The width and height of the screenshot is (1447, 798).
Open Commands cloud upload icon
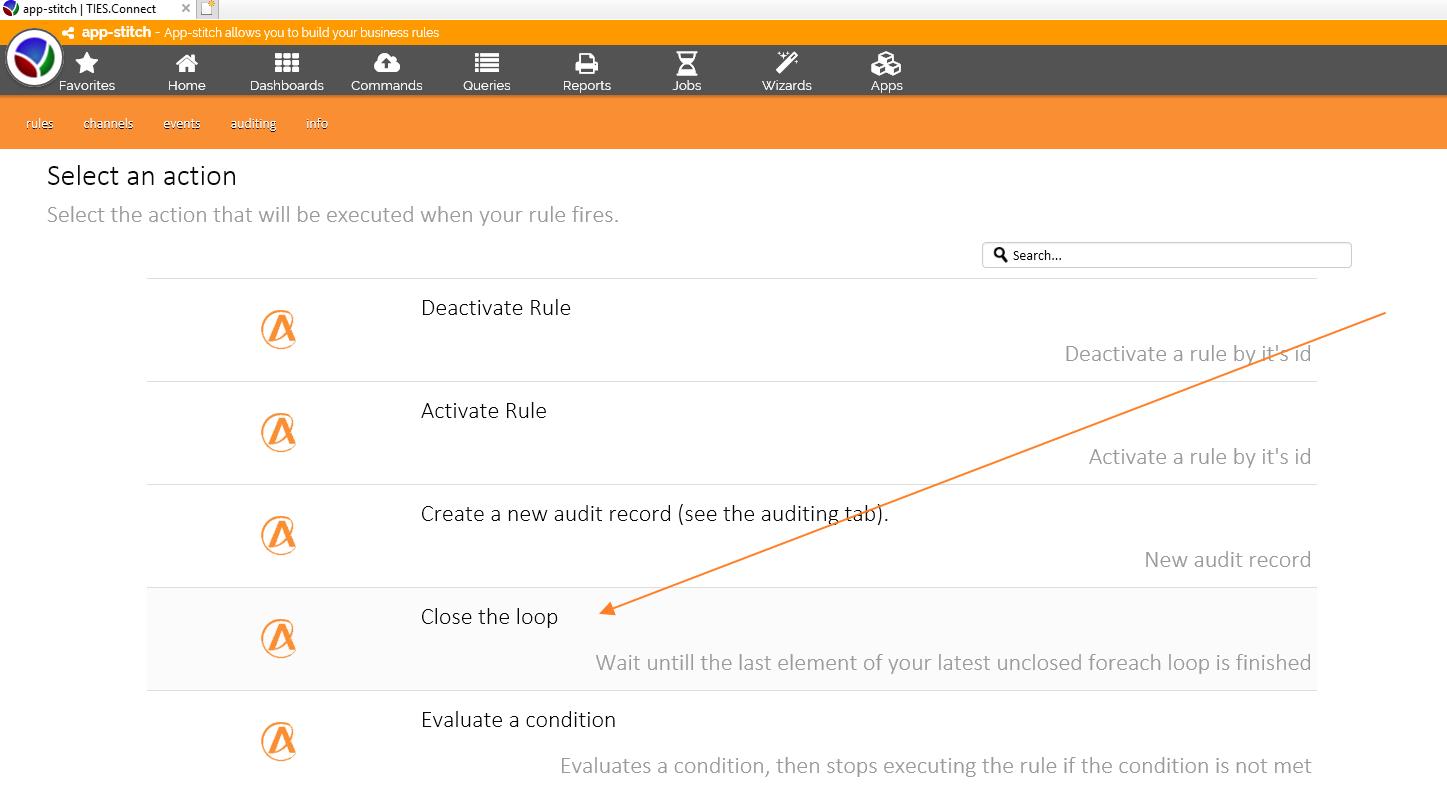387,65
